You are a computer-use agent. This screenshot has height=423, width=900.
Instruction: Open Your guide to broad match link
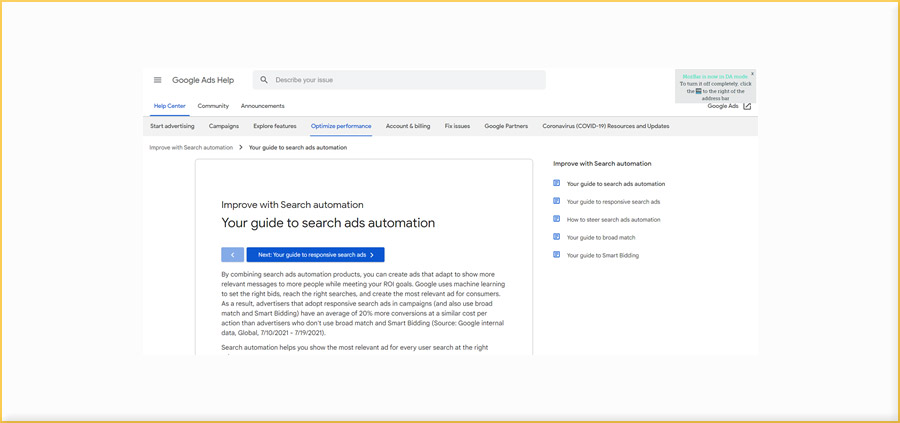(x=601, y=238)
